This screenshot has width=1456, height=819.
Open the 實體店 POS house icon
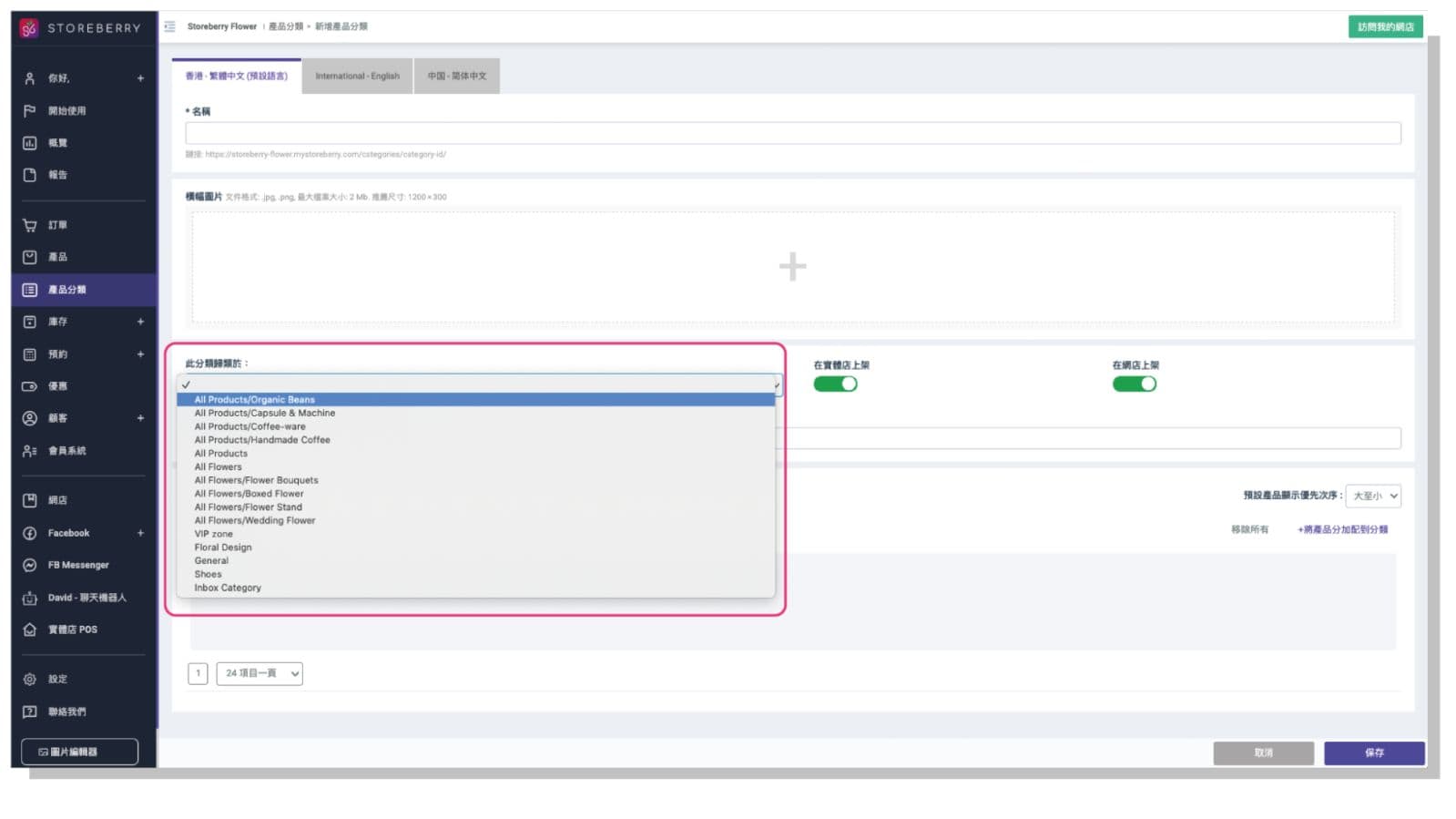pos(29,630)
